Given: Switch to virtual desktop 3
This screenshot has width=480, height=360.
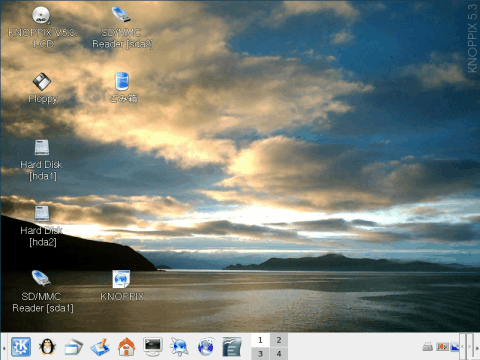Looking at the screenshot, I should (260, 353).
